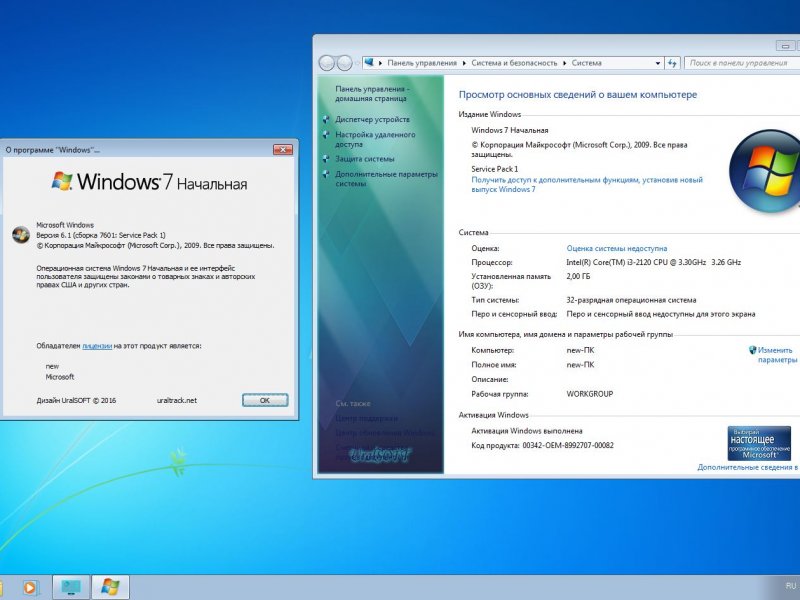
Task: Open Дополнительные параметры системы
Action: [386, 179]
